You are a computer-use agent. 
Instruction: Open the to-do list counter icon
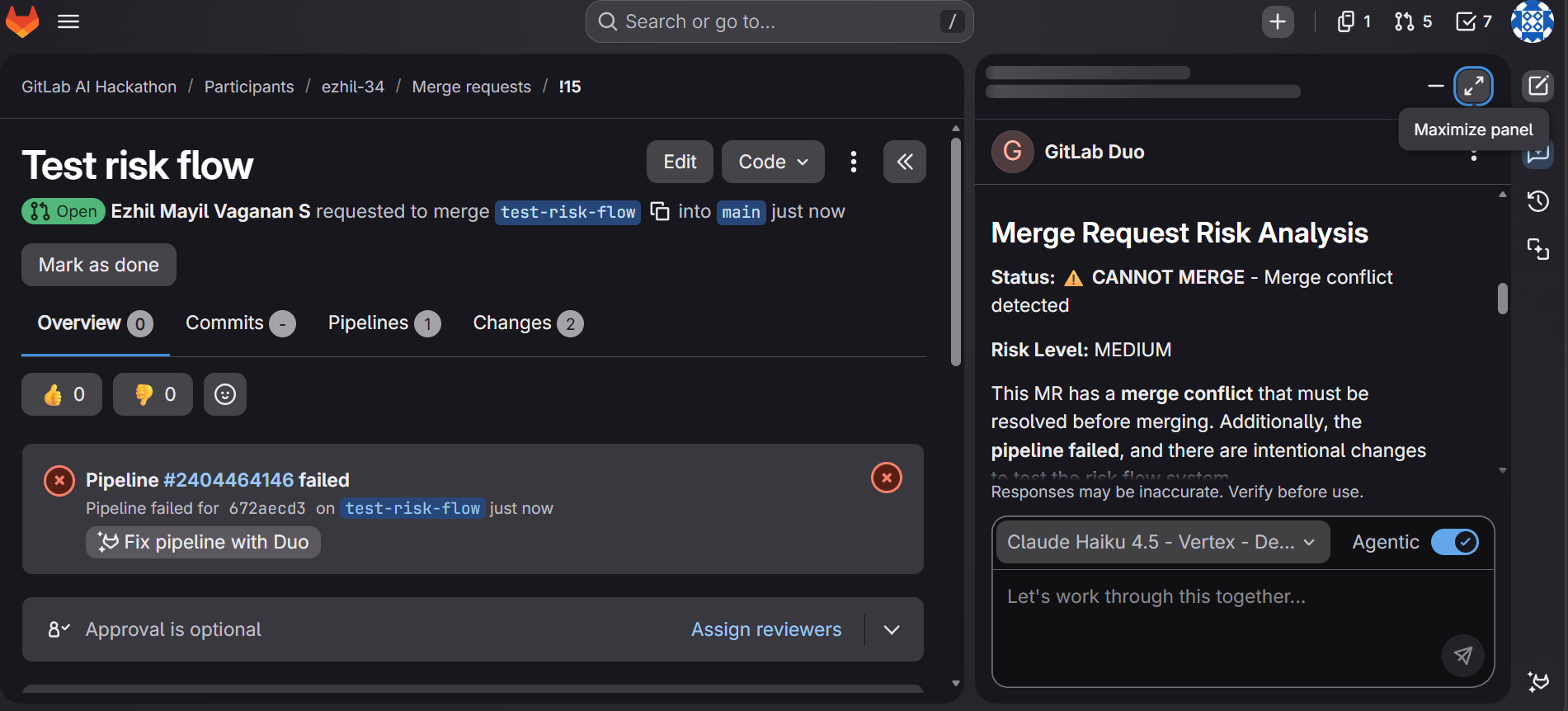[x=1474, y=21]
